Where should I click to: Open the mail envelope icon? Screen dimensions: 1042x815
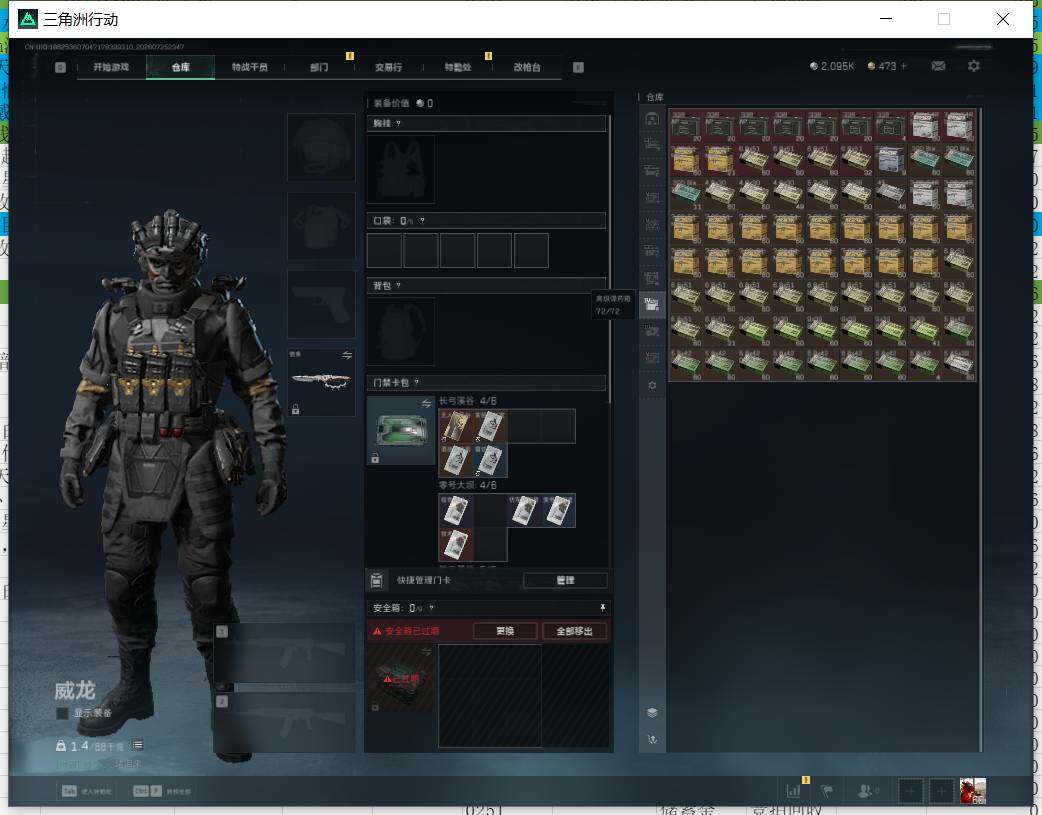(938, 66)
